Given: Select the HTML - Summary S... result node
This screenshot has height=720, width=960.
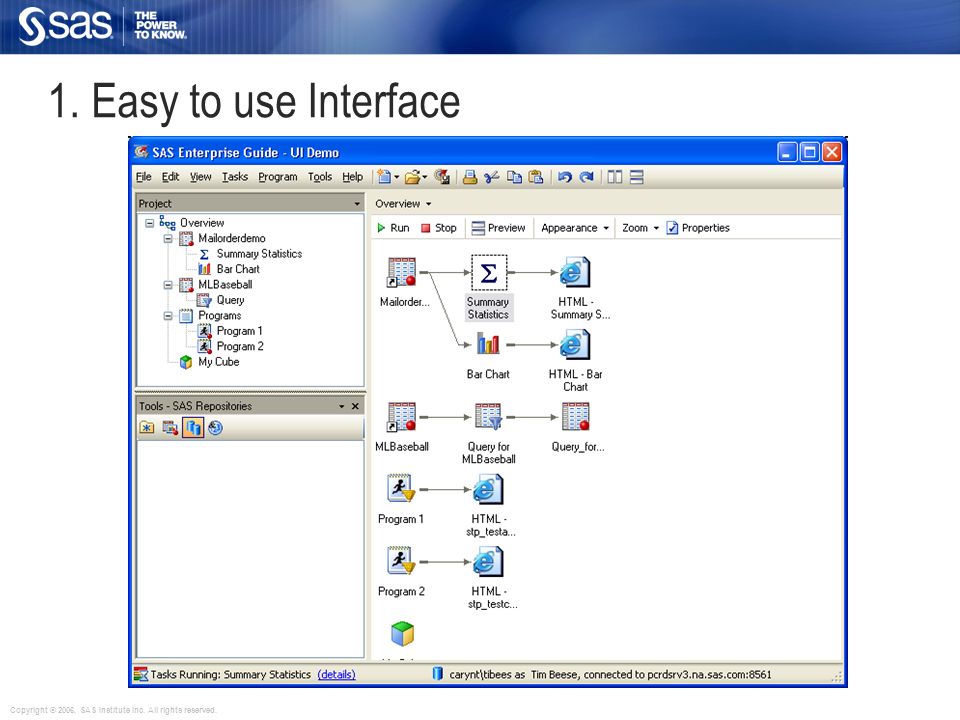Looking at the screenshot, I should tap(574, 272).
